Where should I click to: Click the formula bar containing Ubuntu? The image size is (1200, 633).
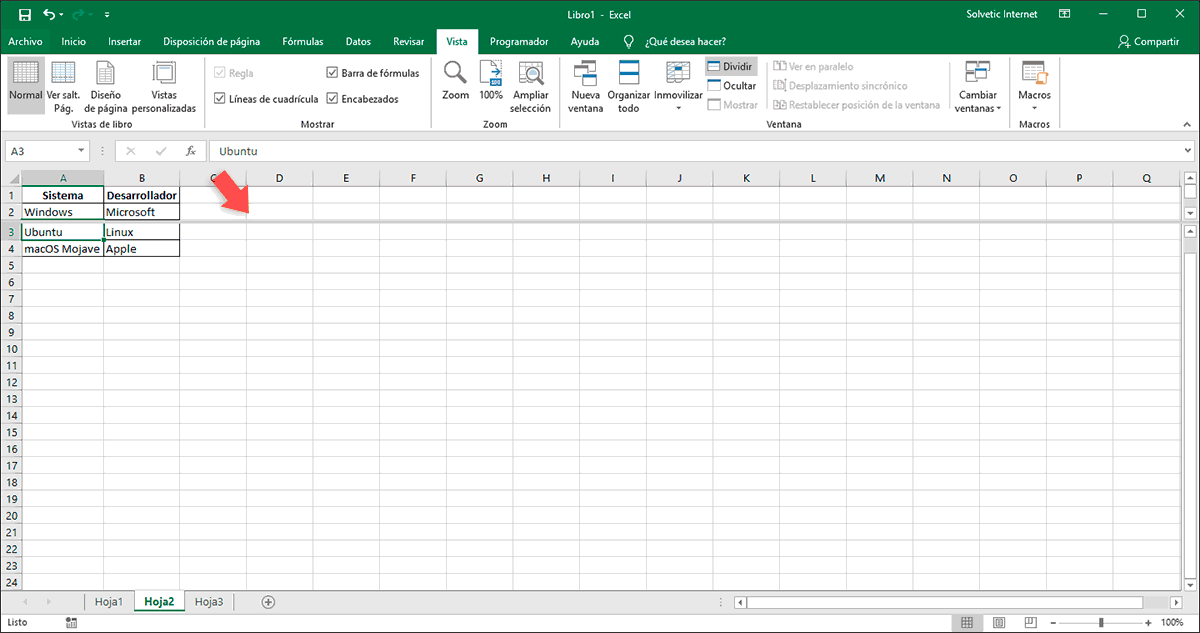pos(695,151)
